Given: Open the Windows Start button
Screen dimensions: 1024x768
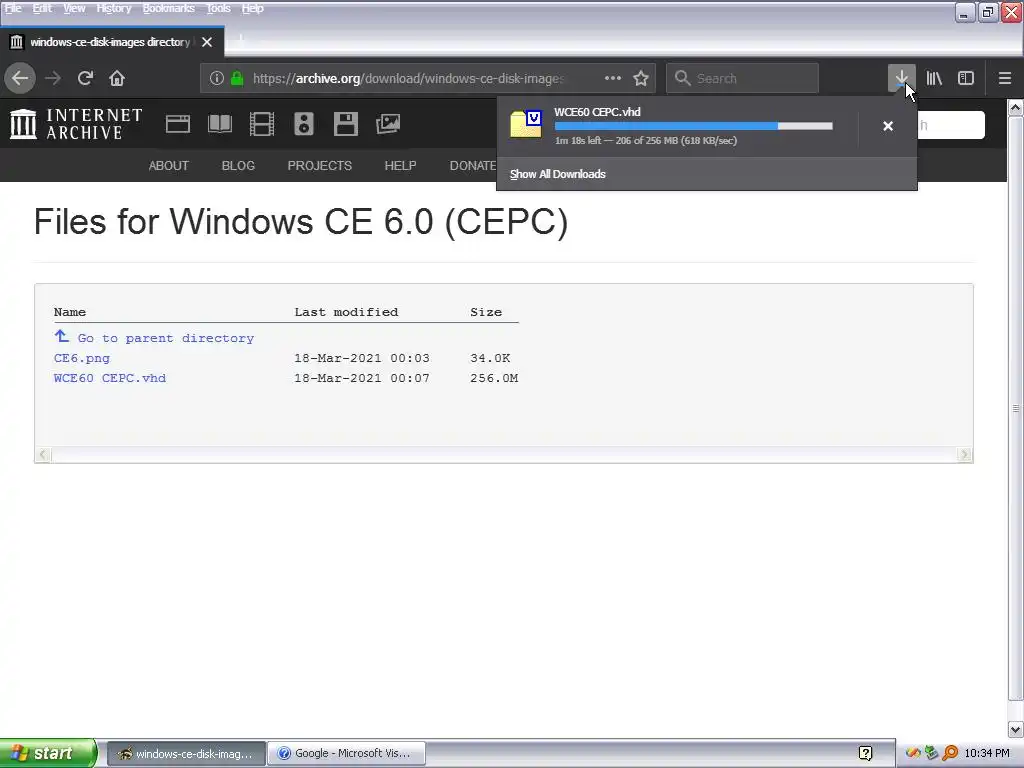Looking at the screenshot, I should (x=48, y=753).
